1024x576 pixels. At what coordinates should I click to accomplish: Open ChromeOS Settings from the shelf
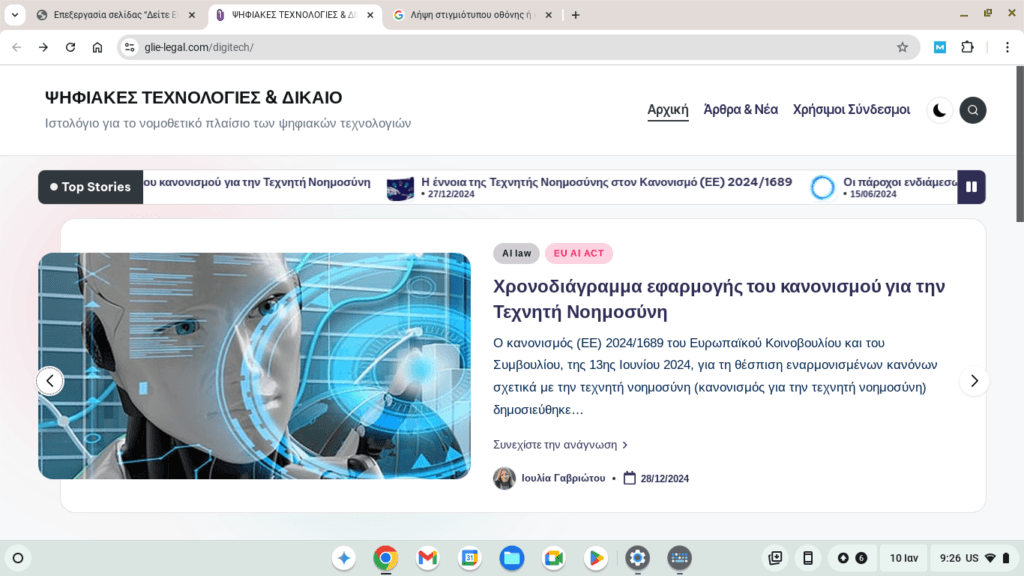tap(637, 558)
